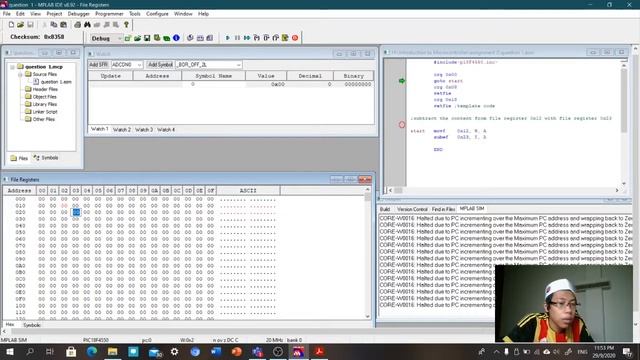Switch to the Watch 4 tab
The image size is (640, 360).
[166, 129]
